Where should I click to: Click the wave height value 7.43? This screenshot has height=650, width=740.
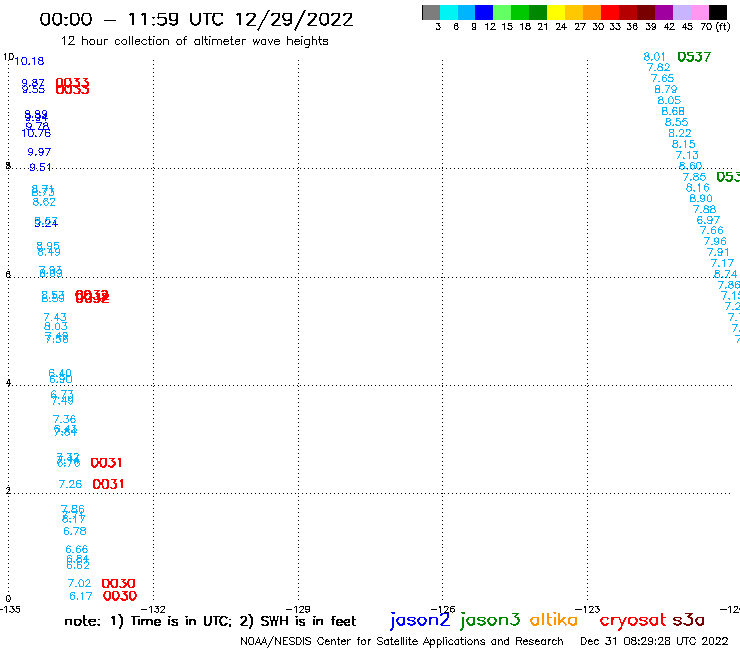tap(55, 317)
